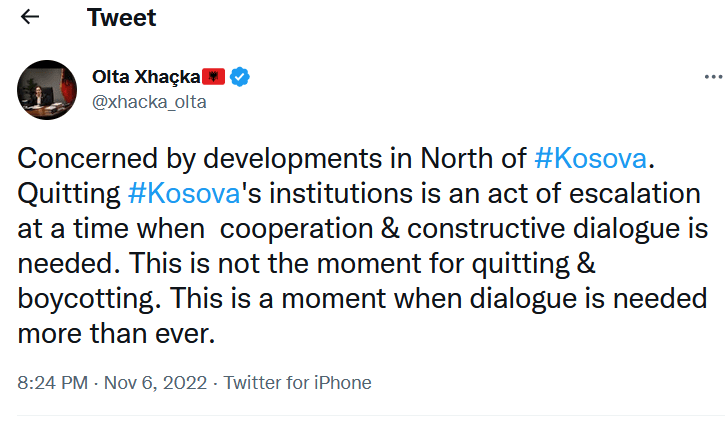Click the blue verified badge
Image resolution: width=726 pixels, height=441 pixels.
pyautogui.click(x=241, y=77)
